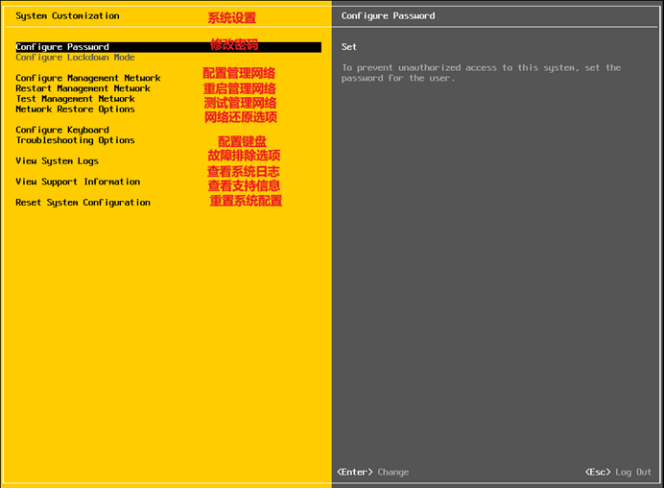Select Configure Keyboard option
The image size is (664, 489).
click(62, 130)
